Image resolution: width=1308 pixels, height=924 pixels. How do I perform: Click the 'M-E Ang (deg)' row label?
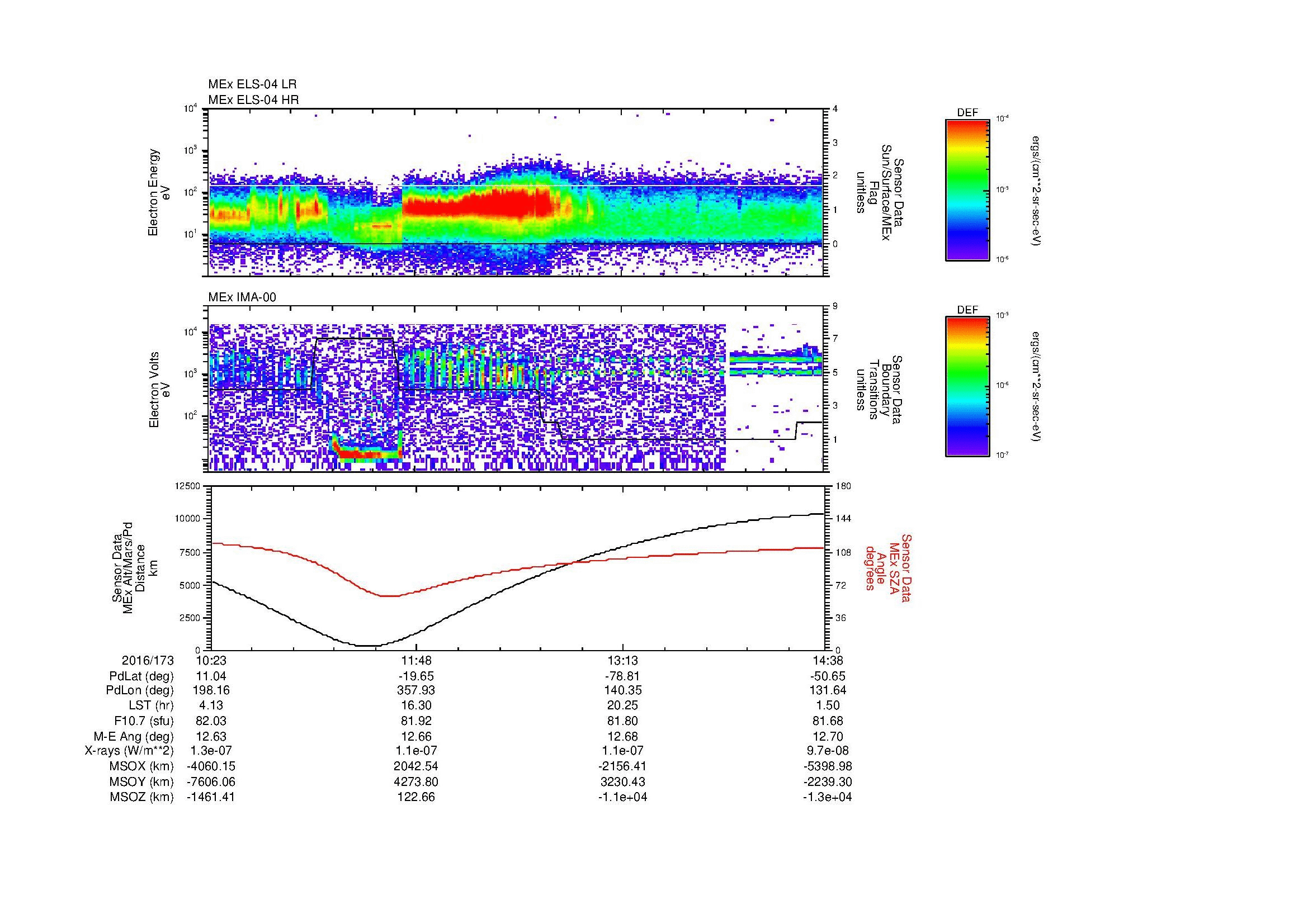coord(134,736)
